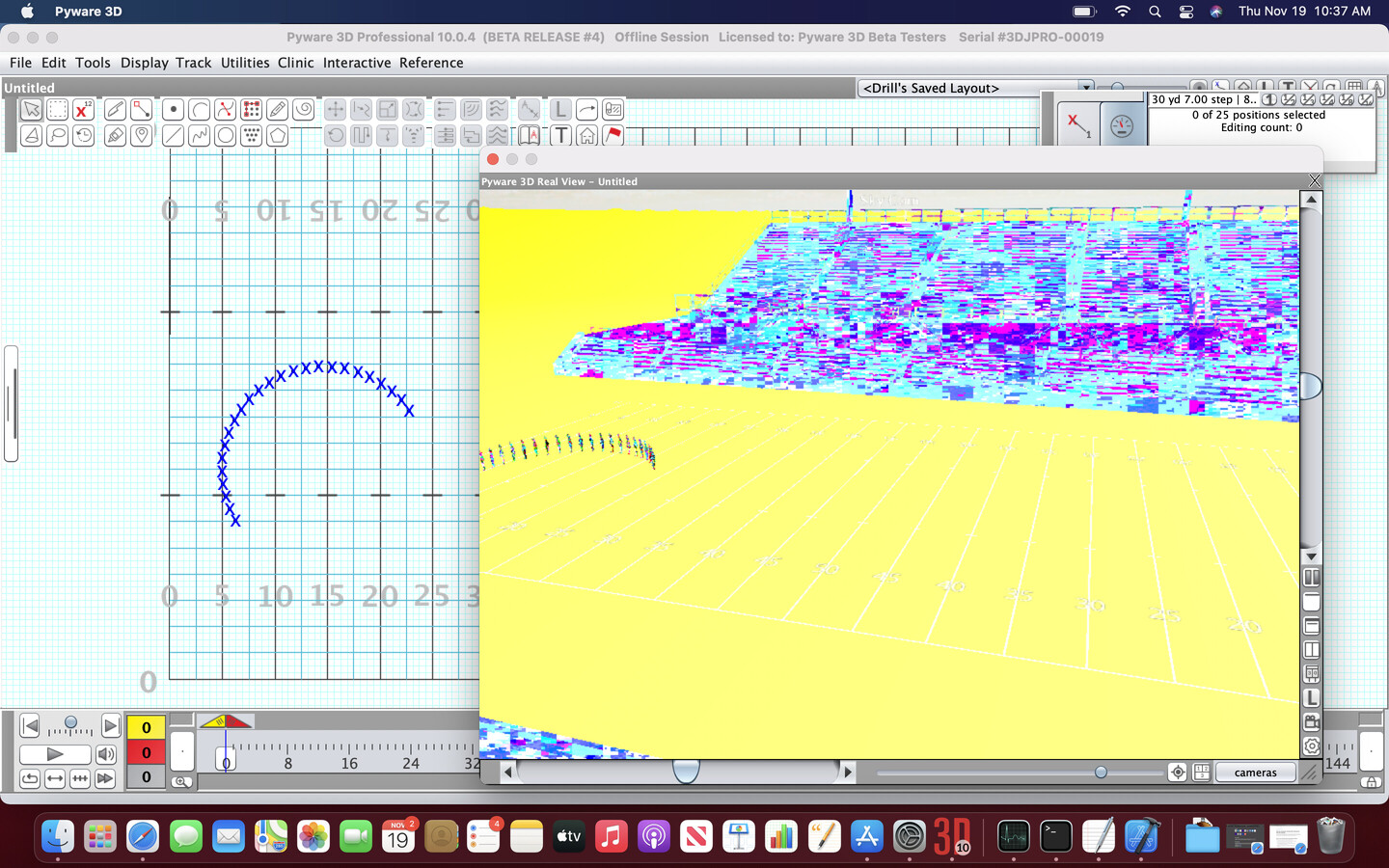1389x868 pixels.
Task: Pick the zigzag freeform line tool
Action: (199, 135)
